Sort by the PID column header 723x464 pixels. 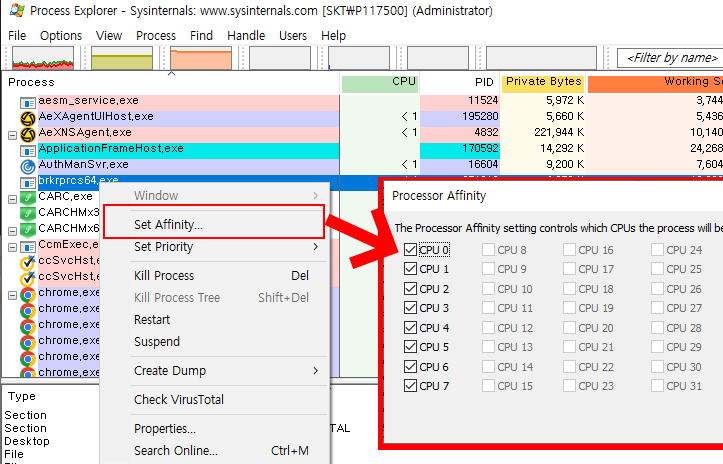click(459, 82)
